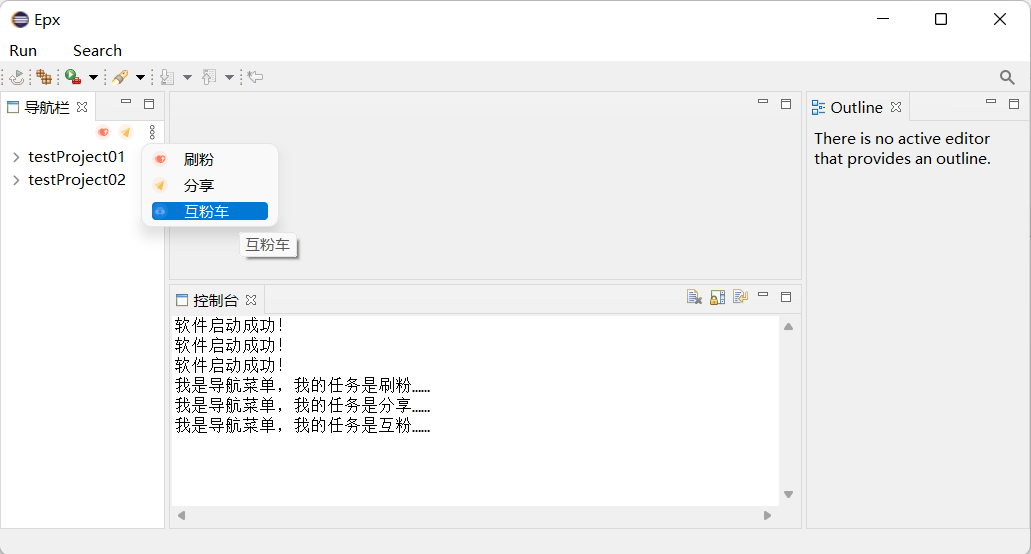This screenshot has height=554, width=1031.
Task: Minimize the Epx window
Action: pyautogui.click(x=883, y=19)
